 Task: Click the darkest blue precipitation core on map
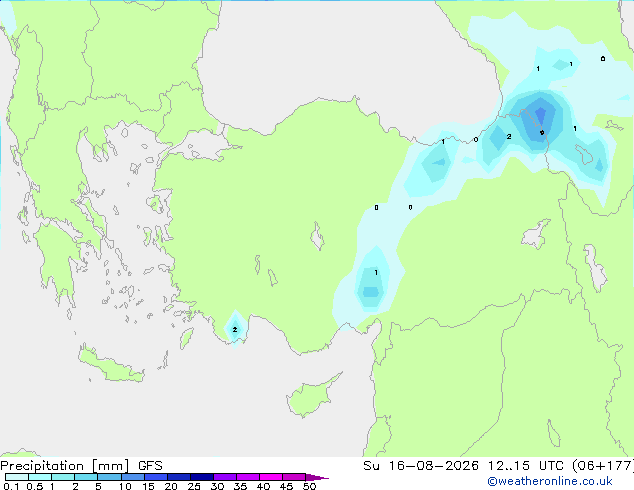(541, 114)
